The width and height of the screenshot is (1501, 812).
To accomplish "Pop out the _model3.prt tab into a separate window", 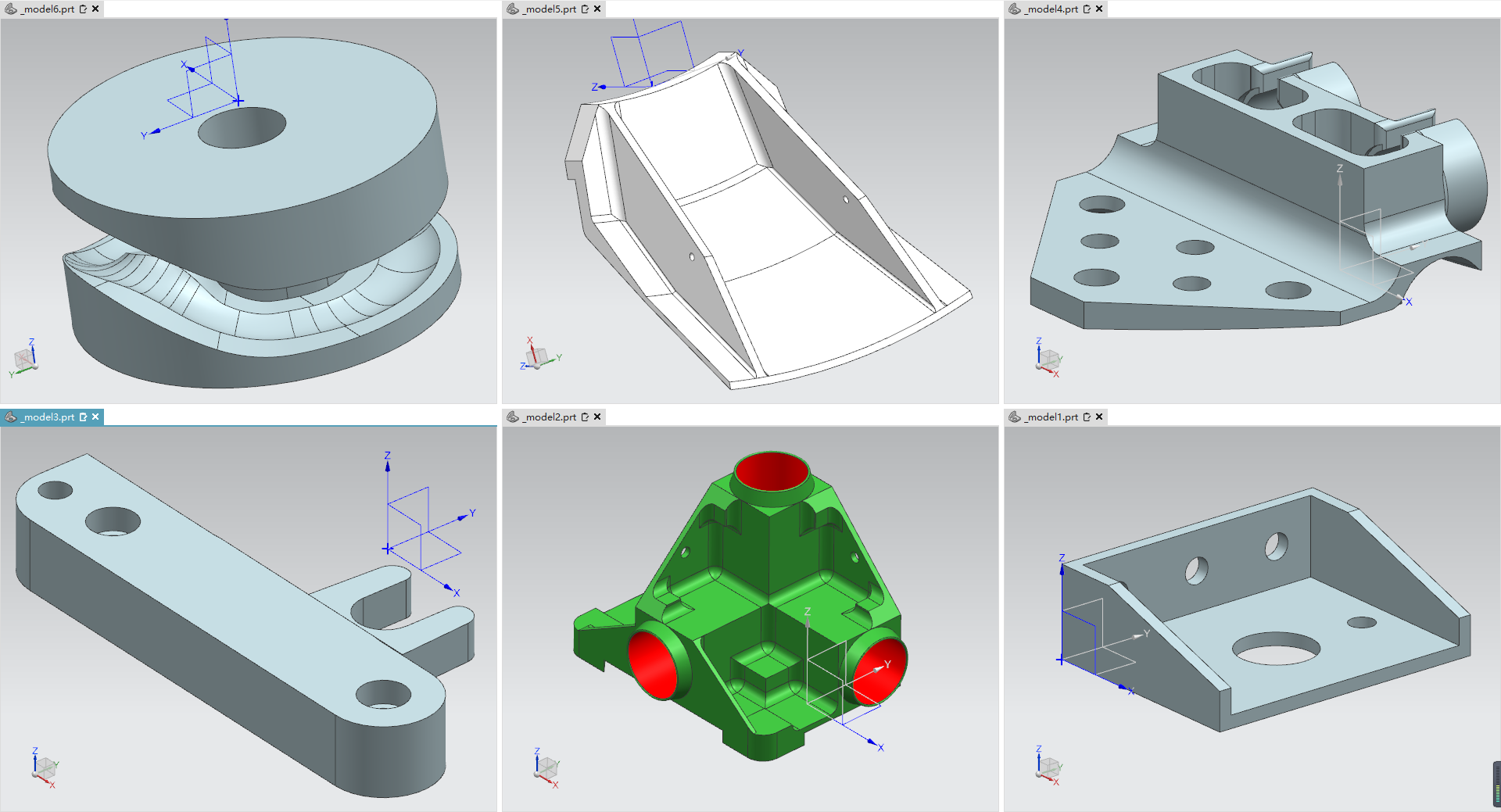I will 84,417.
